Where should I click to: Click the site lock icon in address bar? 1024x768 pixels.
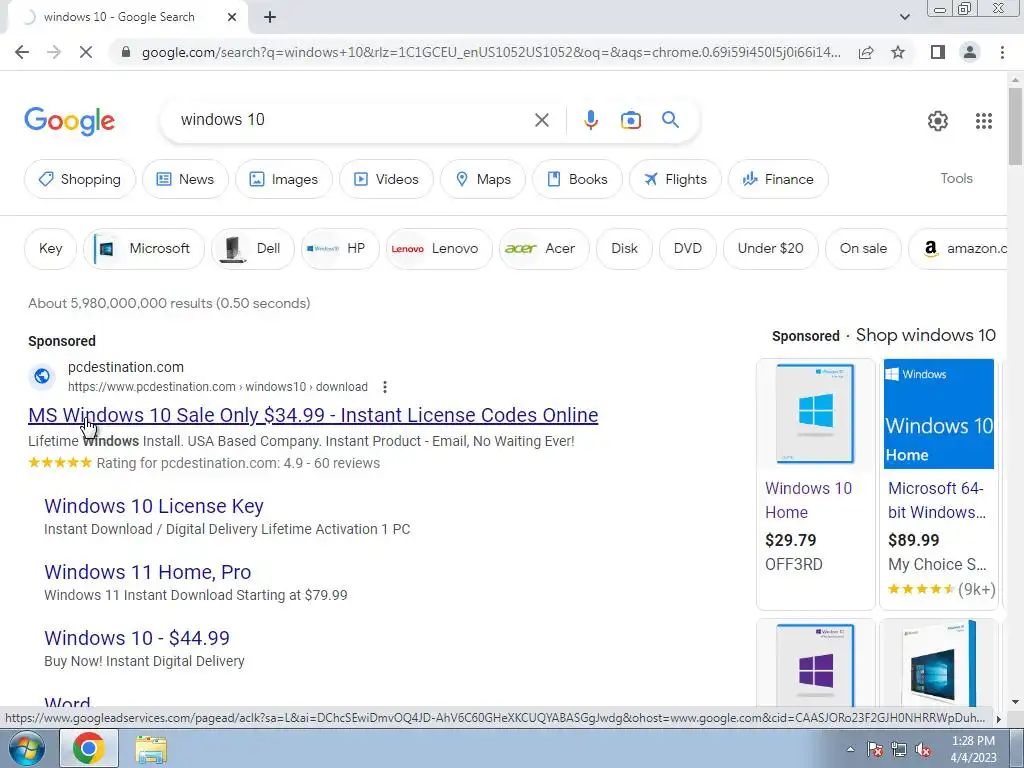point(126,52)
